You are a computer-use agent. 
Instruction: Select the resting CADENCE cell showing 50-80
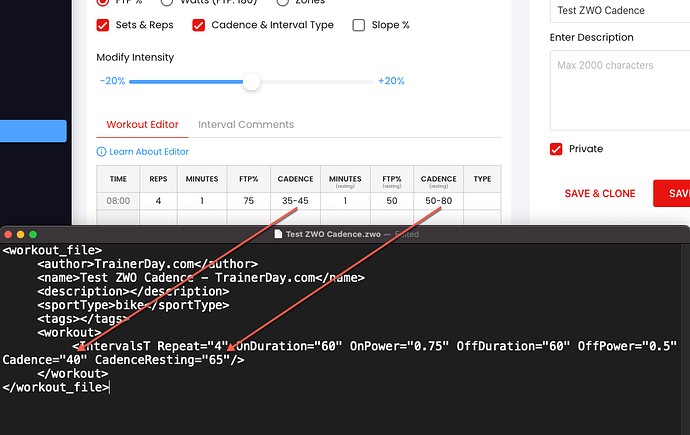click(438, 201)
